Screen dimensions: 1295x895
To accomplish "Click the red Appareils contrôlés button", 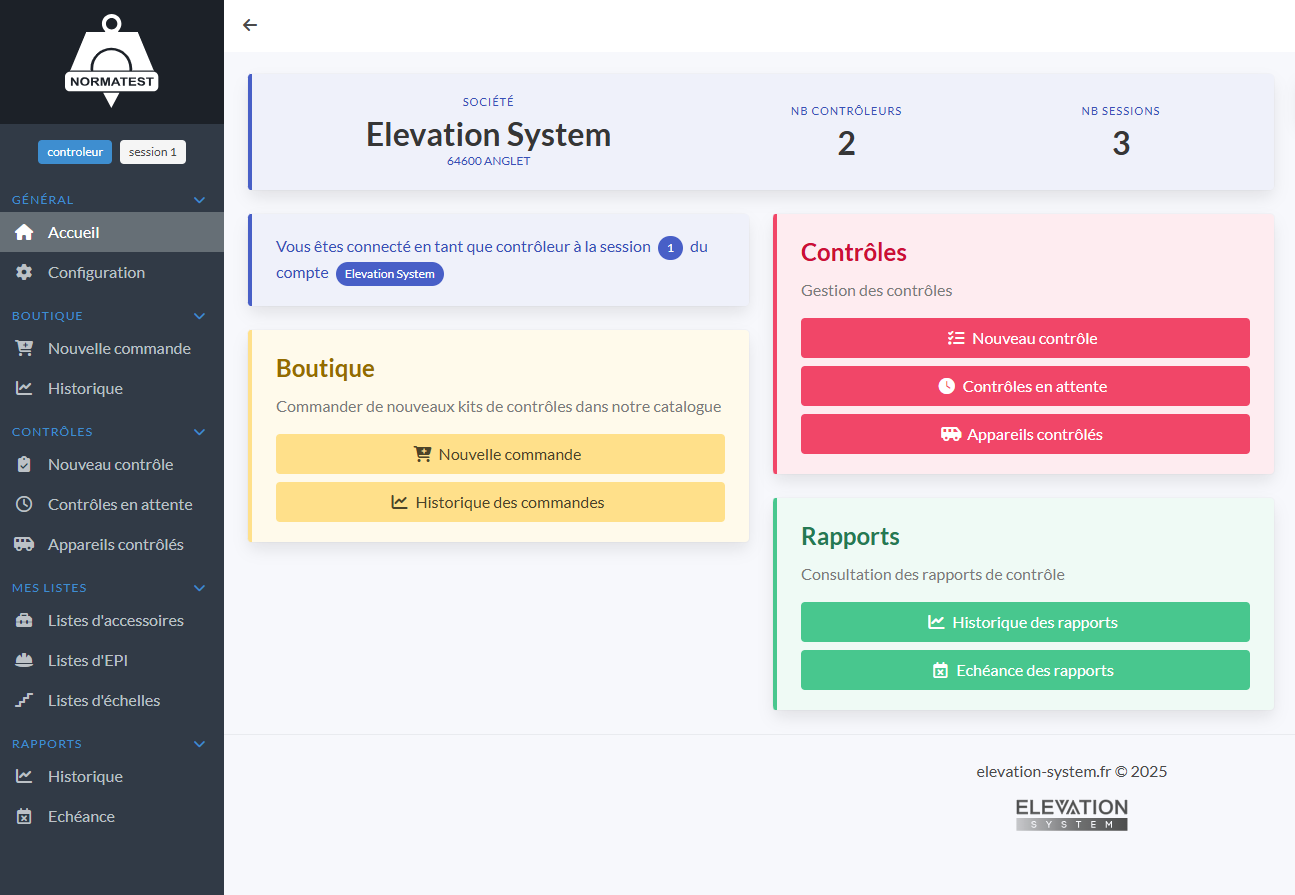I will [1025, 434].
